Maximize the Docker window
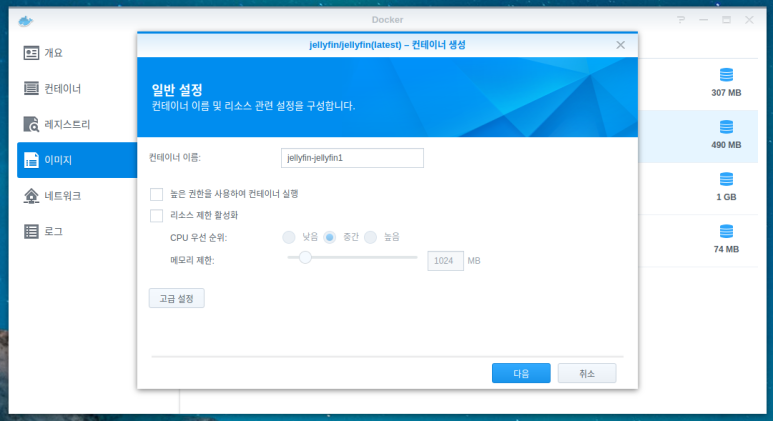Viewport: 773px width, 421px height. 726,20
